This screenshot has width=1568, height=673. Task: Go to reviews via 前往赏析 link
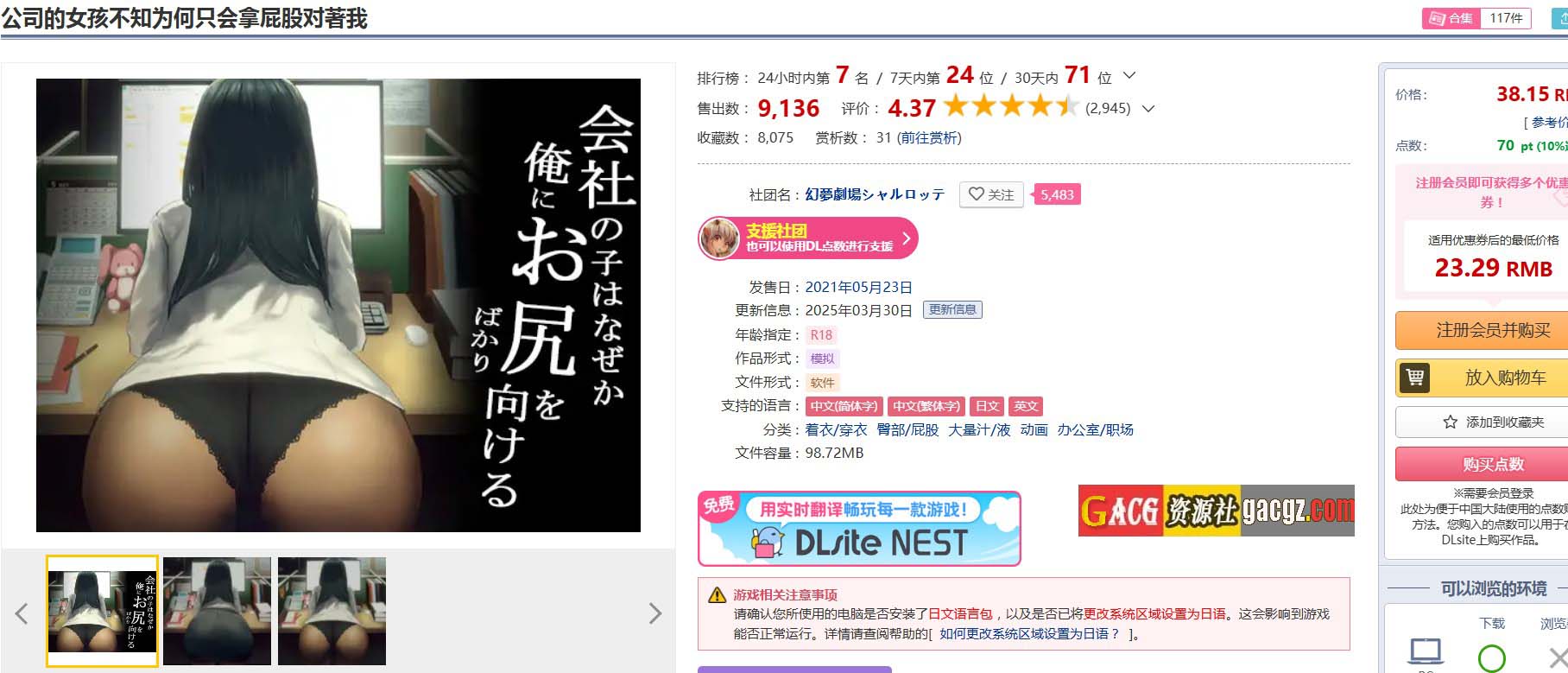929,137
